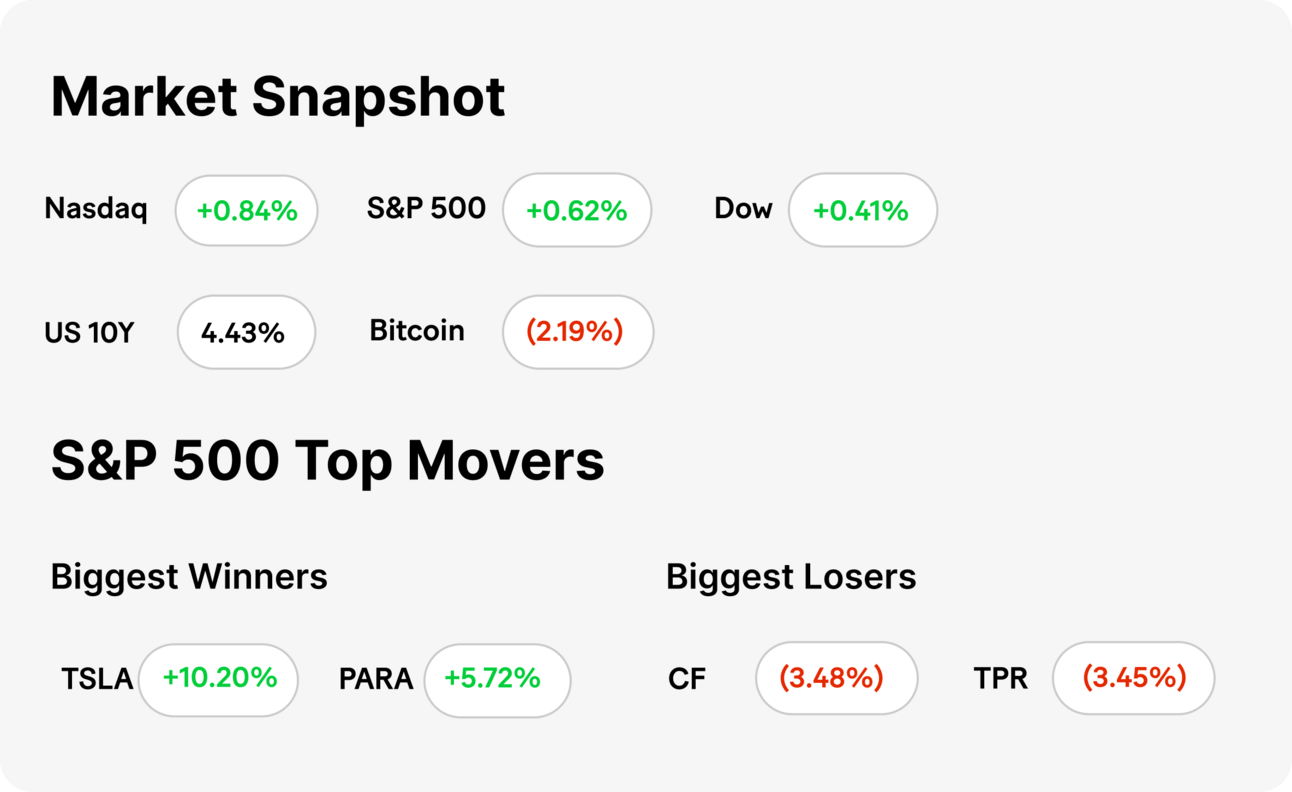
Task: Select the Biggest Losers label
Action: 791,577
